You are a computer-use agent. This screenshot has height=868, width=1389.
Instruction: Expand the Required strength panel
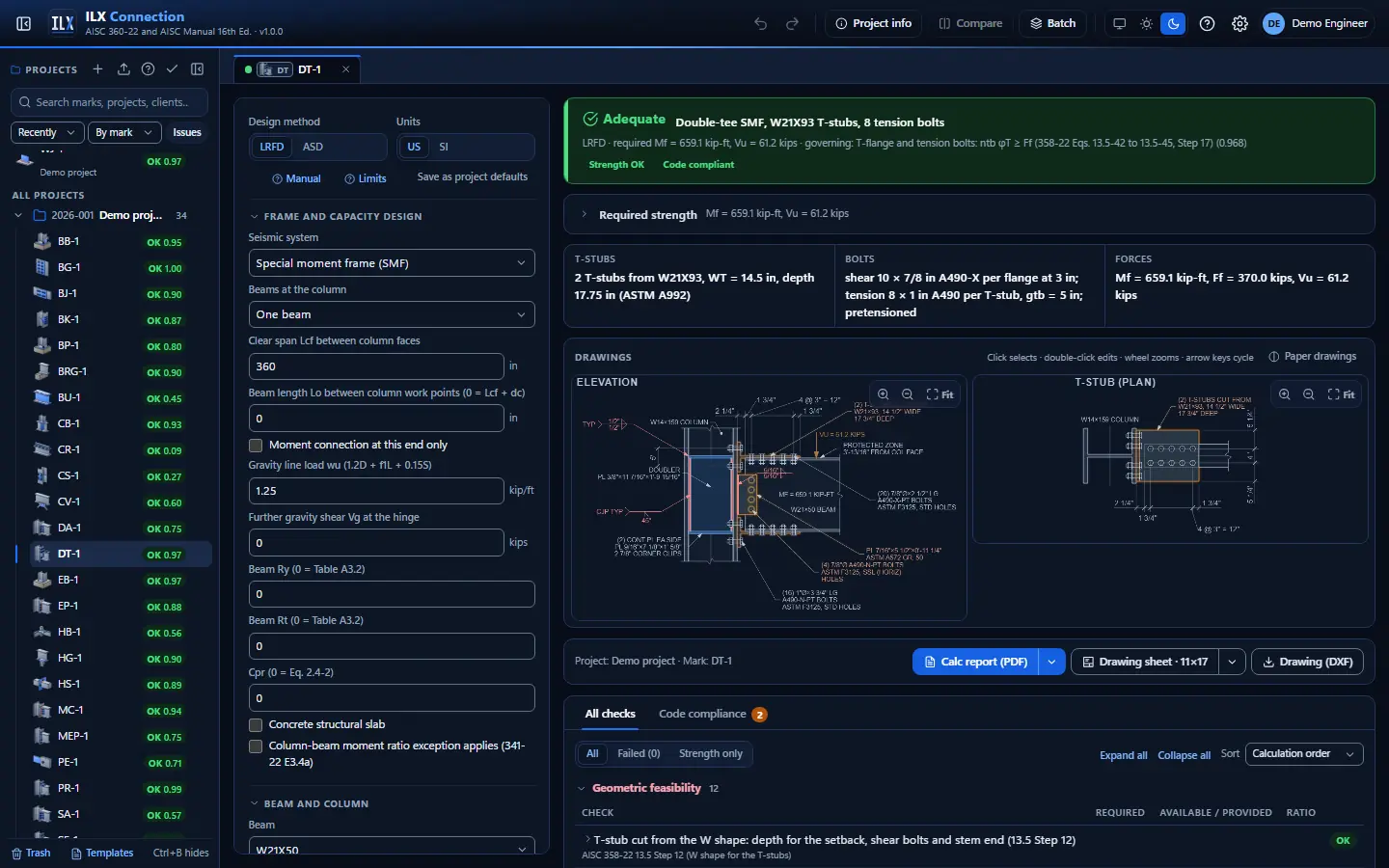584,214
